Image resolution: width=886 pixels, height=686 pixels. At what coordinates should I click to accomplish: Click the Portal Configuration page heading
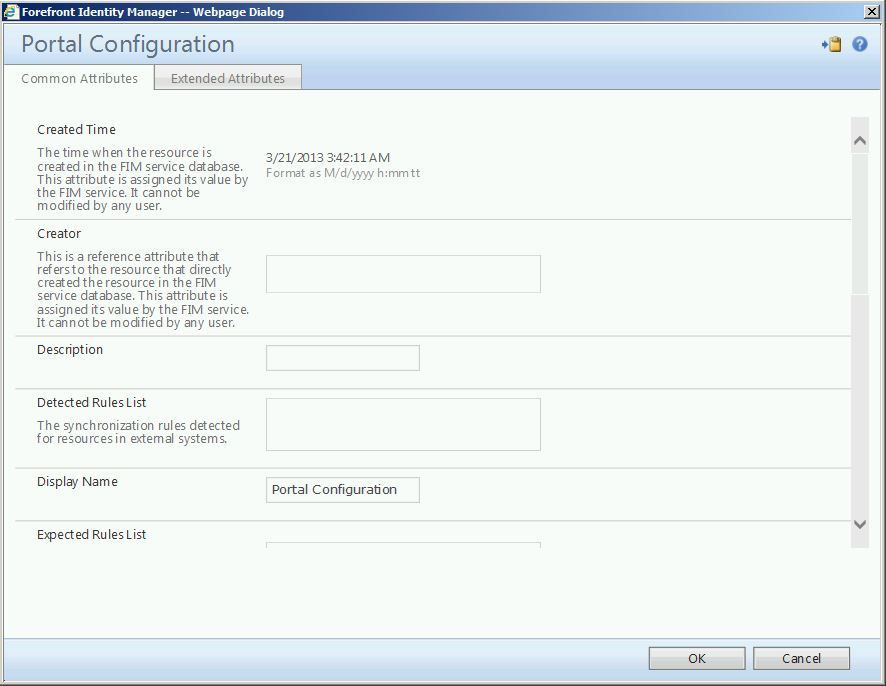[x=128, y=44]
